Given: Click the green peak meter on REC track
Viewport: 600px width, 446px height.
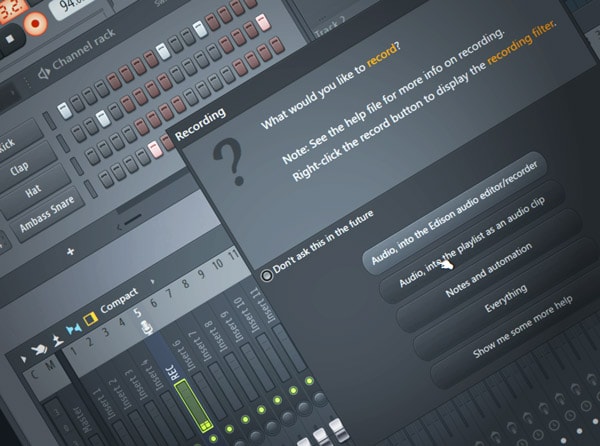Looking at the screenshot, I should (194, 406).
